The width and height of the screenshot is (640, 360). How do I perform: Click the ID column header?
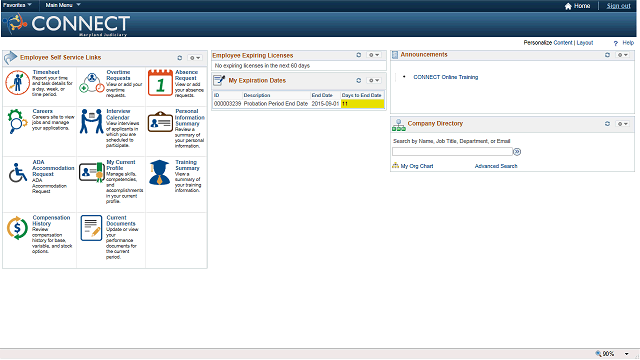(x=216, y=96)
